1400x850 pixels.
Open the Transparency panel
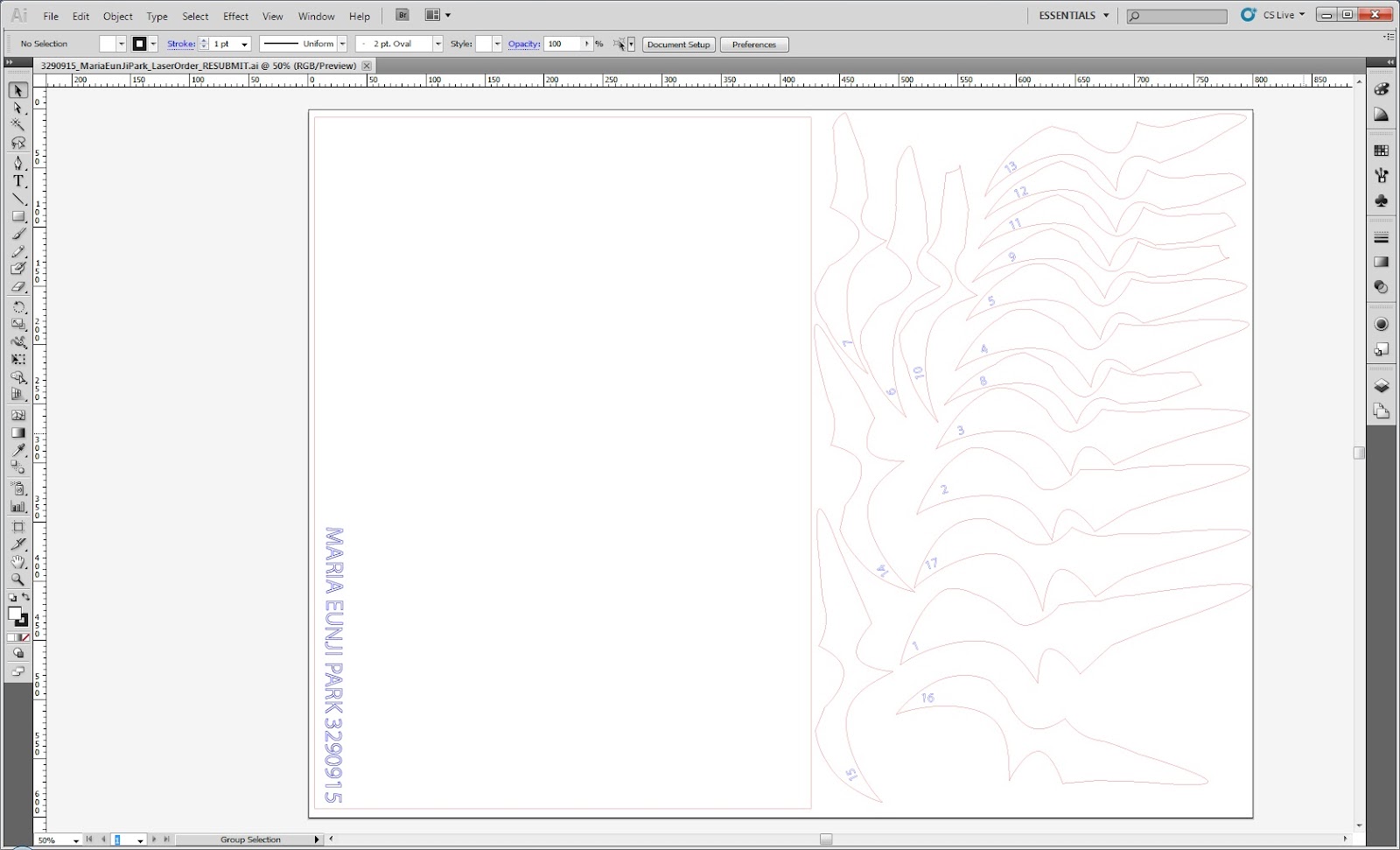click(1382, 287)
